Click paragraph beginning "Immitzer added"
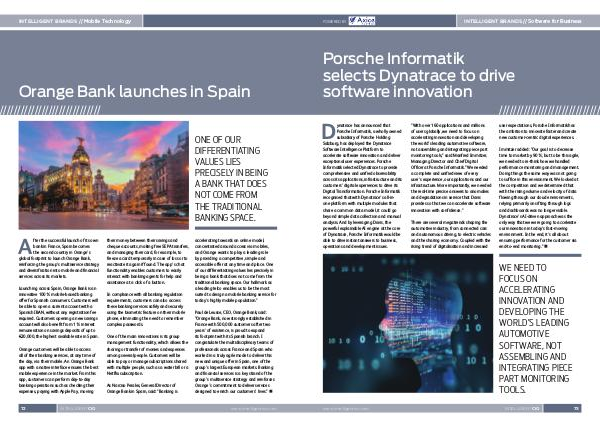600x424 pixels. tap(539, 197)
